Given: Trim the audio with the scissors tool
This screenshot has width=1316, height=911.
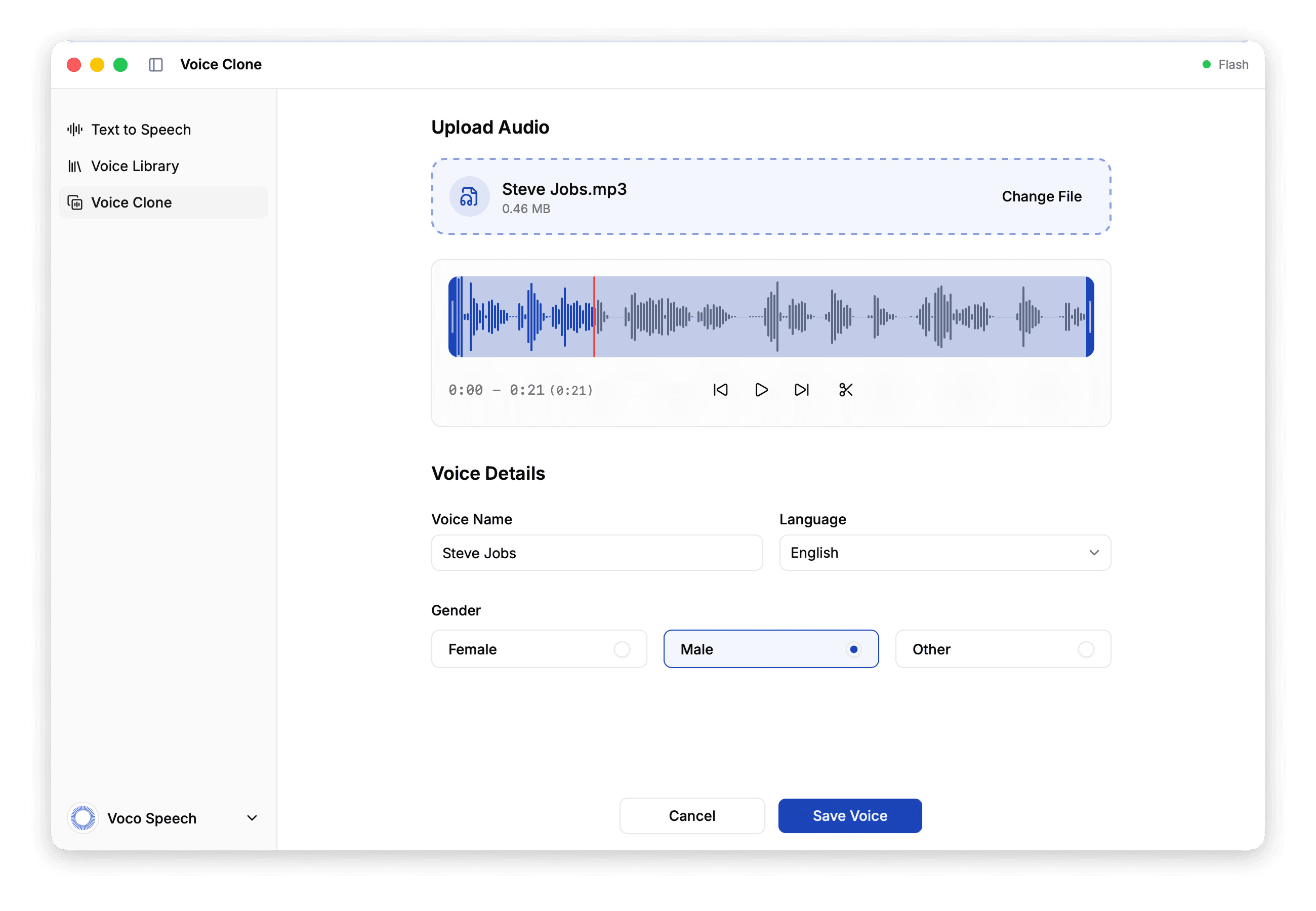Looking at the screenshot, I should click(x=845, y=389).
